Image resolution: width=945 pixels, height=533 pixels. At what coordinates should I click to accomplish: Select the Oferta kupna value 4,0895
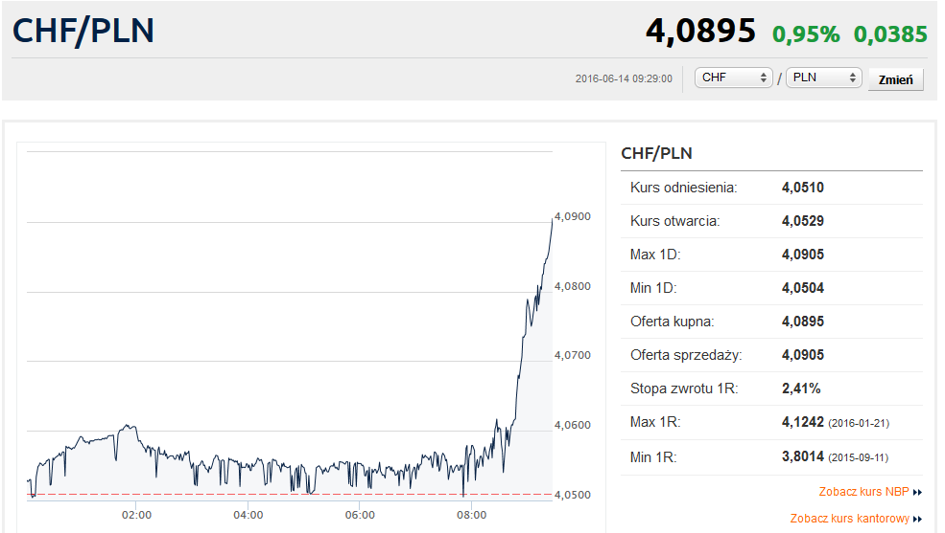click(803, 321)
